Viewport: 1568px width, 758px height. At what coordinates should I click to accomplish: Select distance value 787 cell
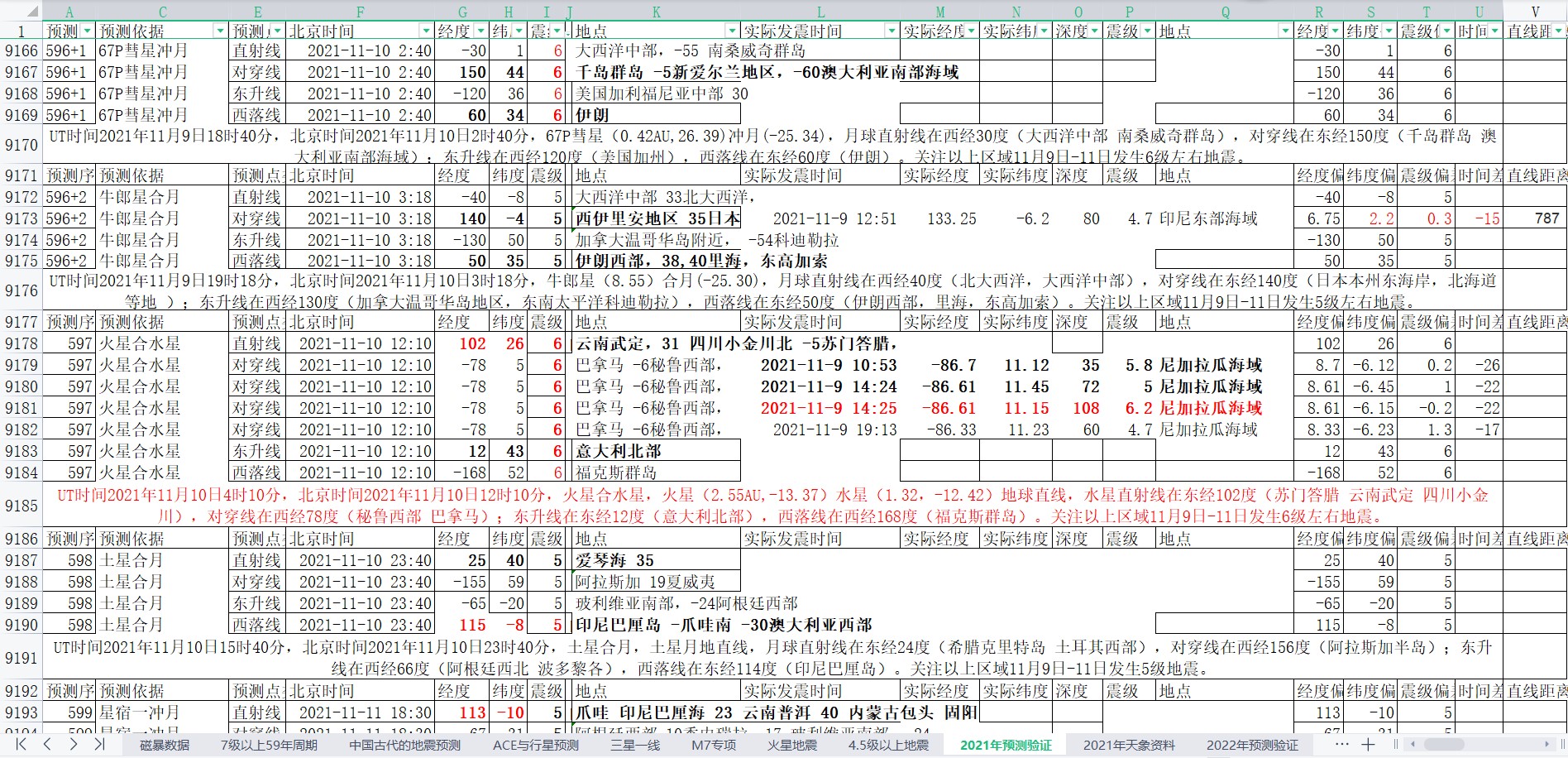1535,218
